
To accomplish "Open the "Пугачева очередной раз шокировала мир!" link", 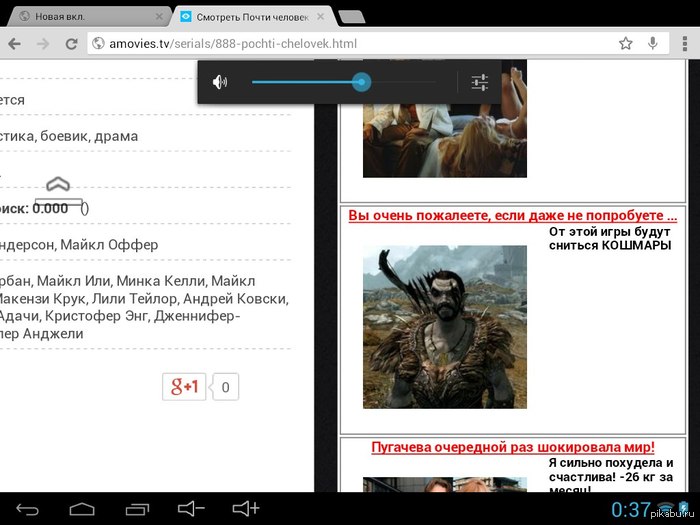I will pos(512,446).
